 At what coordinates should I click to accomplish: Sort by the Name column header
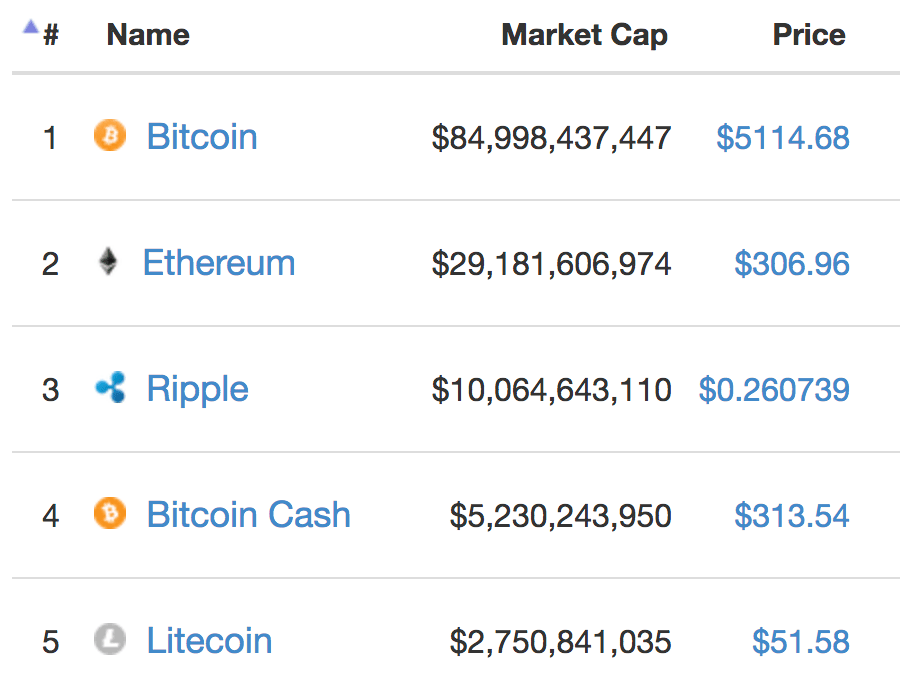[x=148, y=35]
